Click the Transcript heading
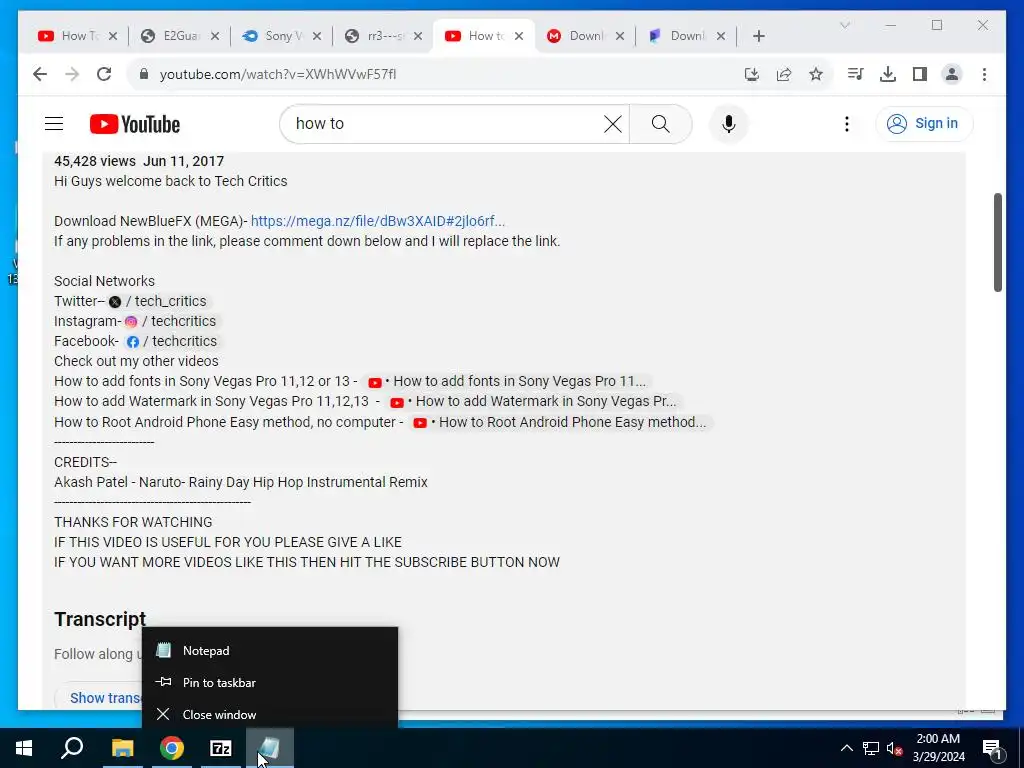This screenshot has width=1024, height=768. (100, 619)
